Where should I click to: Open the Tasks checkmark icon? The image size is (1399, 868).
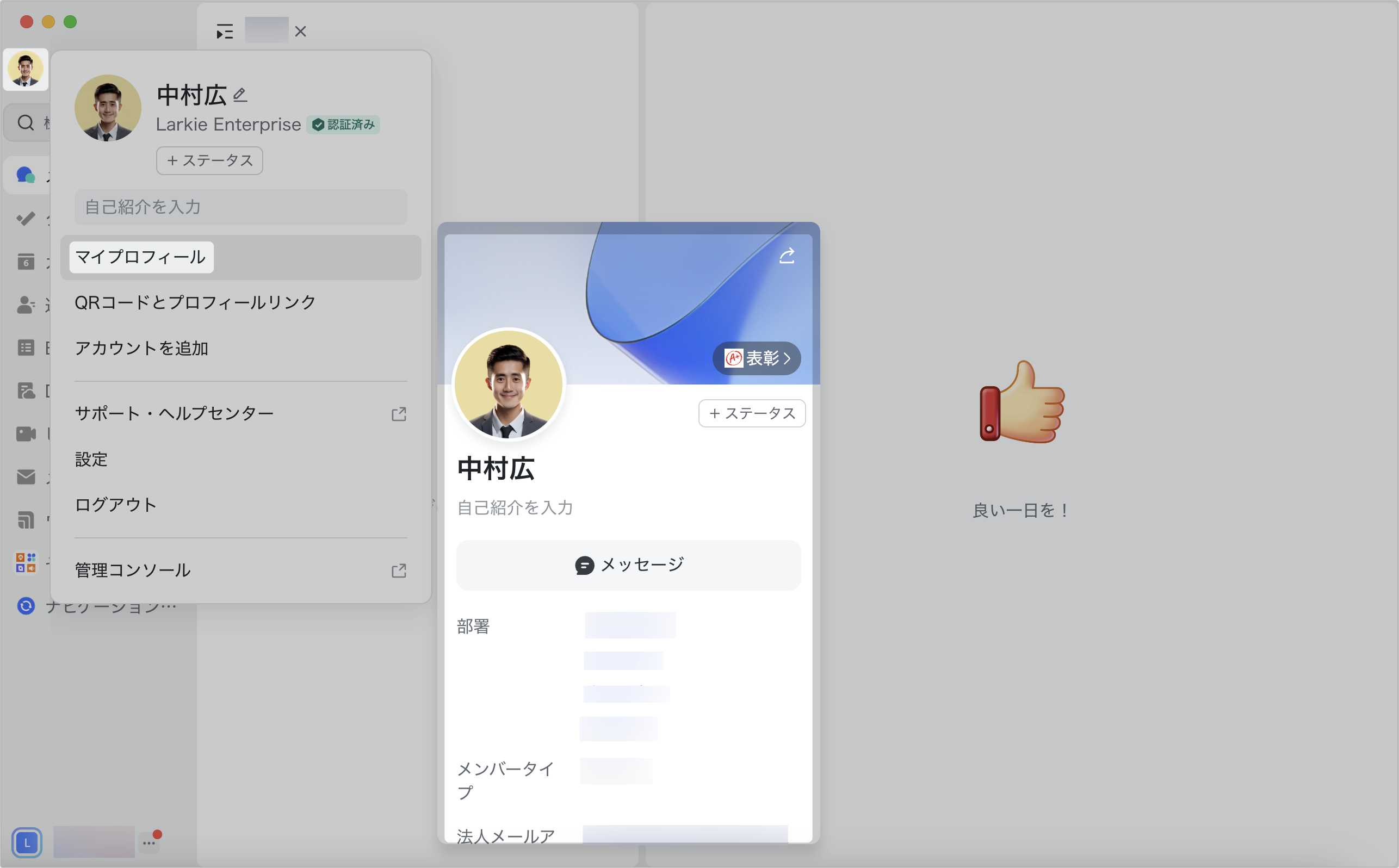[25, 219]
